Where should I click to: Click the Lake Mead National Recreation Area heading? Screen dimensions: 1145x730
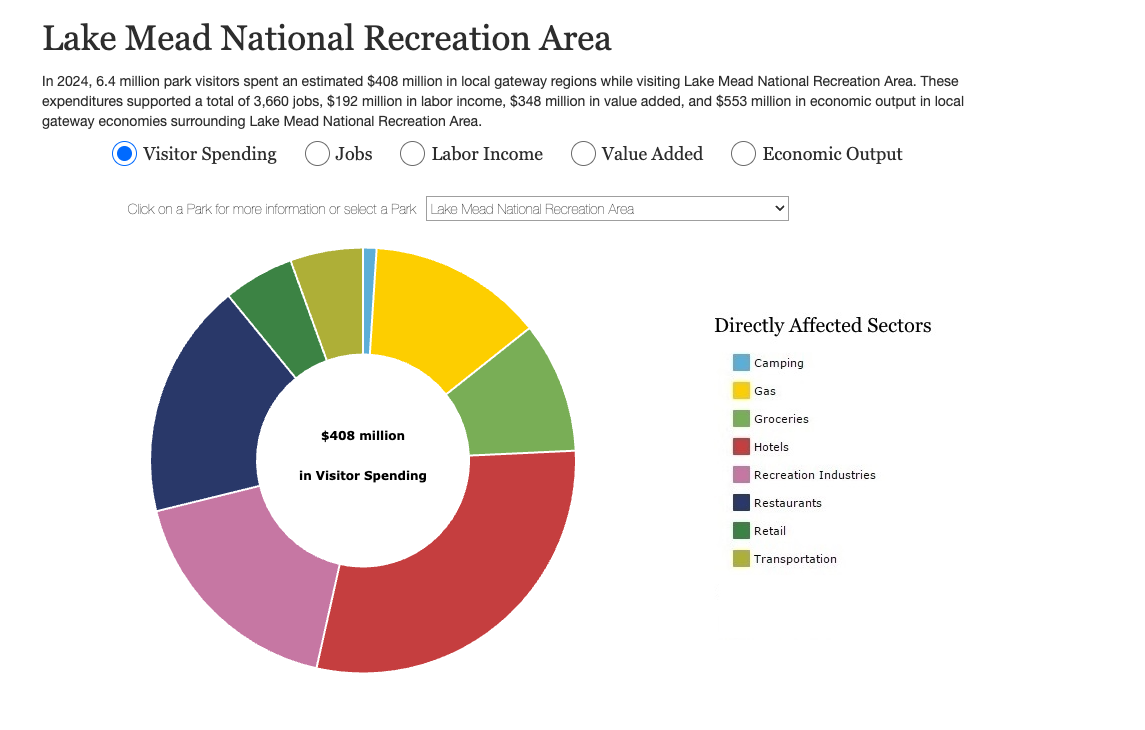tap(326, 38)
